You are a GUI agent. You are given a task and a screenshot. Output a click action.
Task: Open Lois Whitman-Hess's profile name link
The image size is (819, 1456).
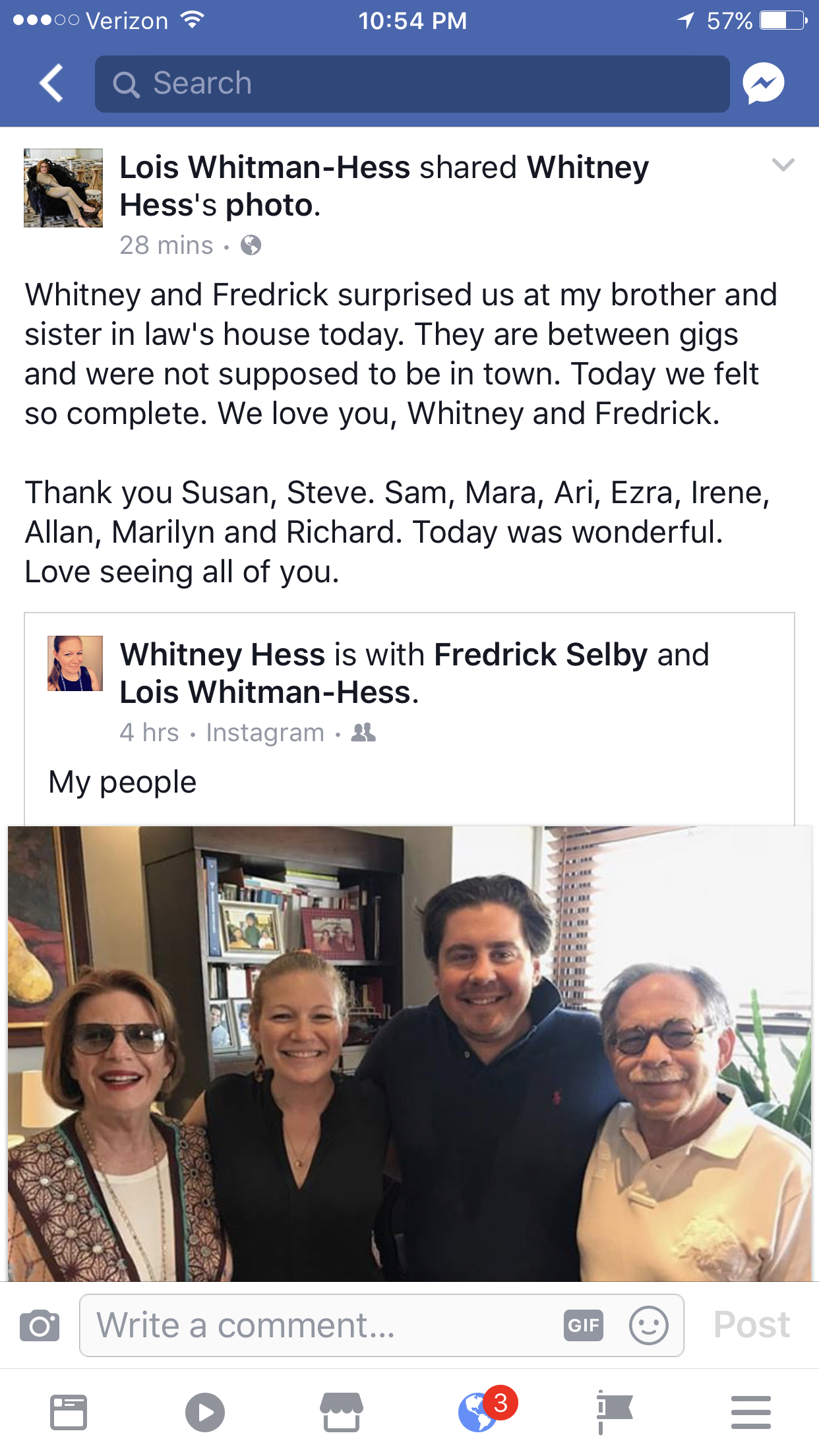click(x=265, y=167)
